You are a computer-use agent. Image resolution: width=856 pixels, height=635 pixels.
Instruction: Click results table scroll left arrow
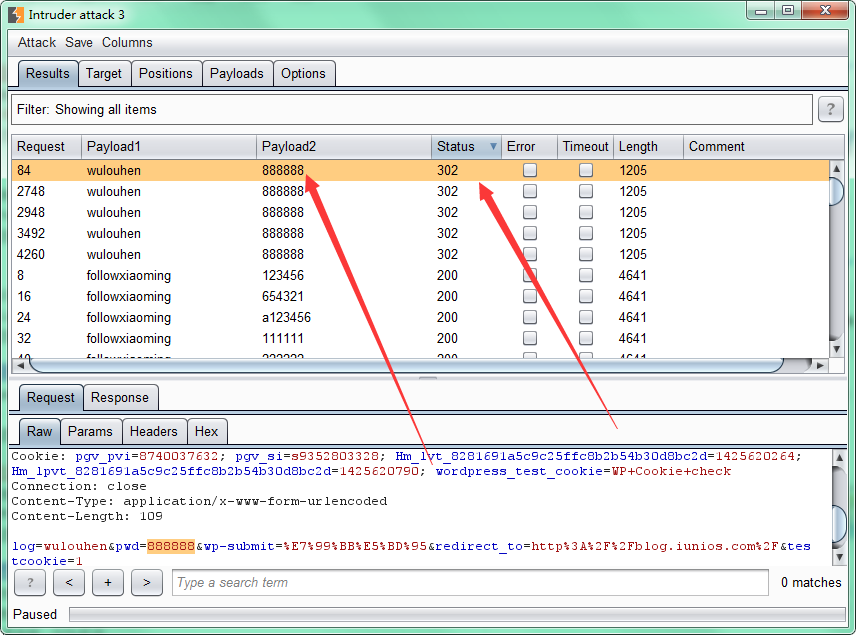click(x=20, y=365)
